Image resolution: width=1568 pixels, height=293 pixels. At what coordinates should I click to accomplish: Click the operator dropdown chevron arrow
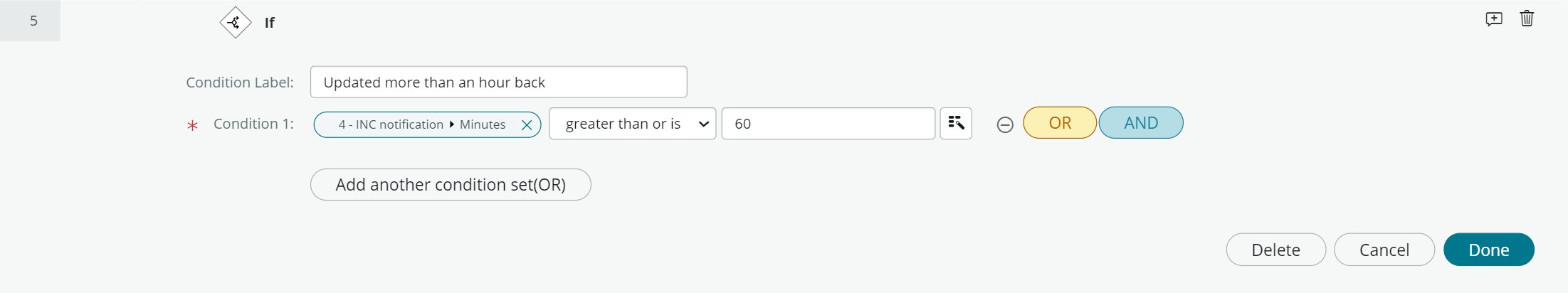704,124
